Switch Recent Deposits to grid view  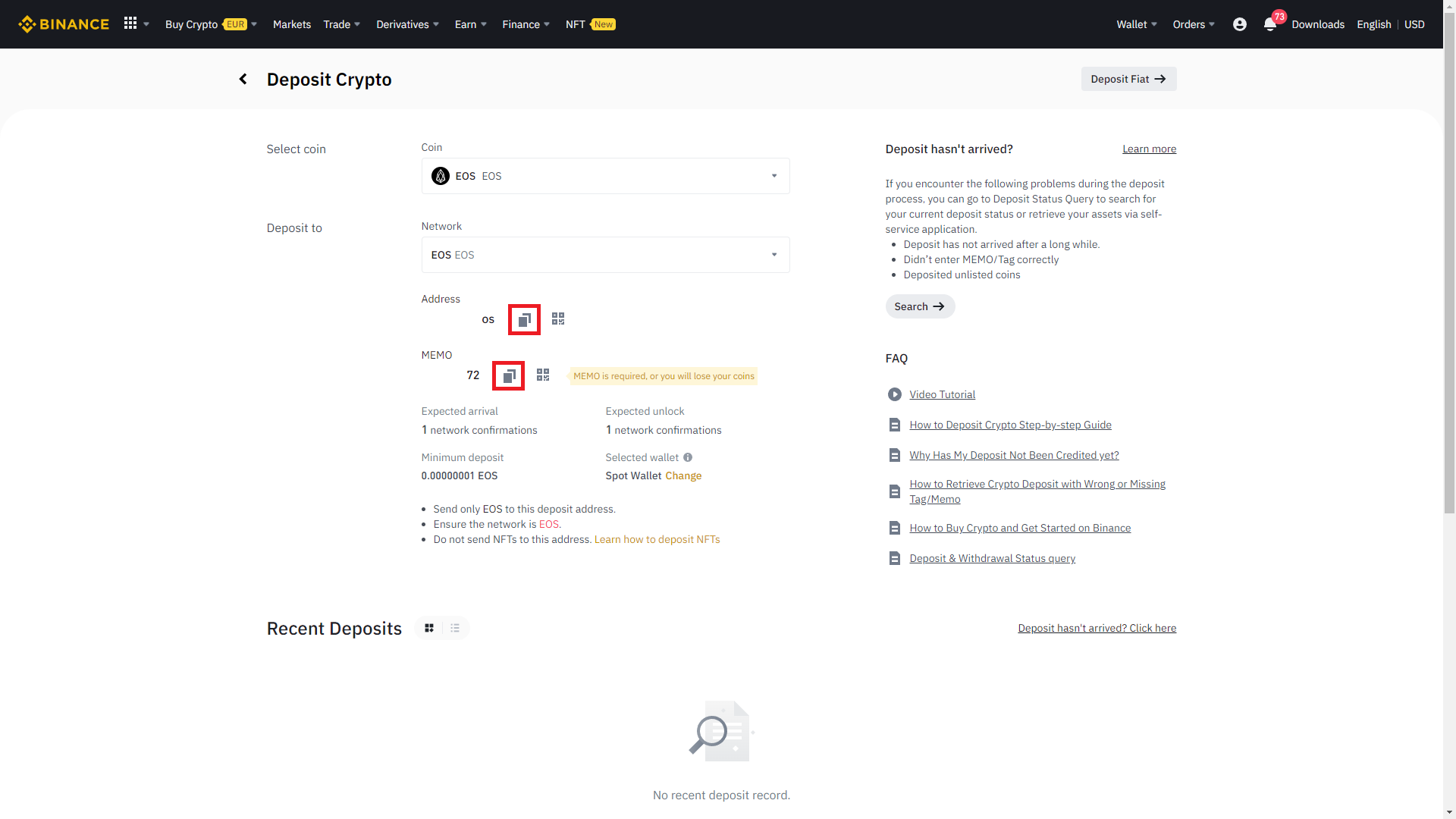(x=429, y=628)
